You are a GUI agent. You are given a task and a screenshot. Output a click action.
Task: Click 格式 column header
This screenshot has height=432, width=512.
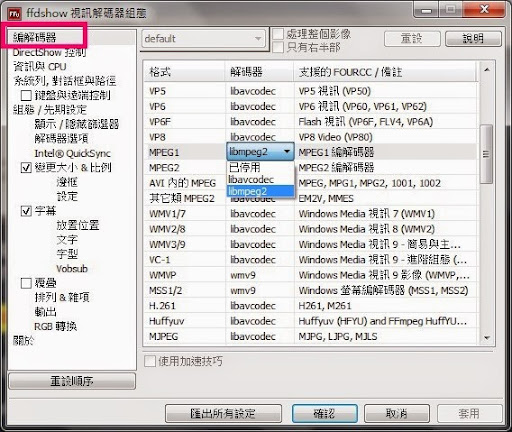click(184, 72)
